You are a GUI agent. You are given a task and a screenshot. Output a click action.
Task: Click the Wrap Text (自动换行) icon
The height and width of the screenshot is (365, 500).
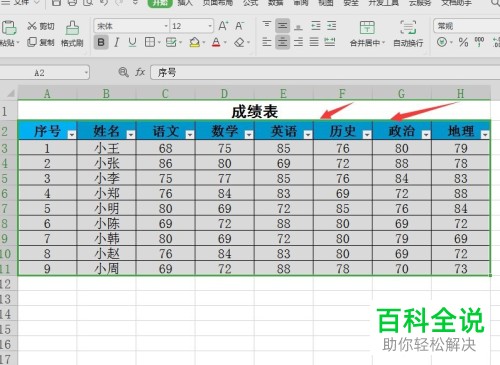pyautogui.click(x=408, y=27)
